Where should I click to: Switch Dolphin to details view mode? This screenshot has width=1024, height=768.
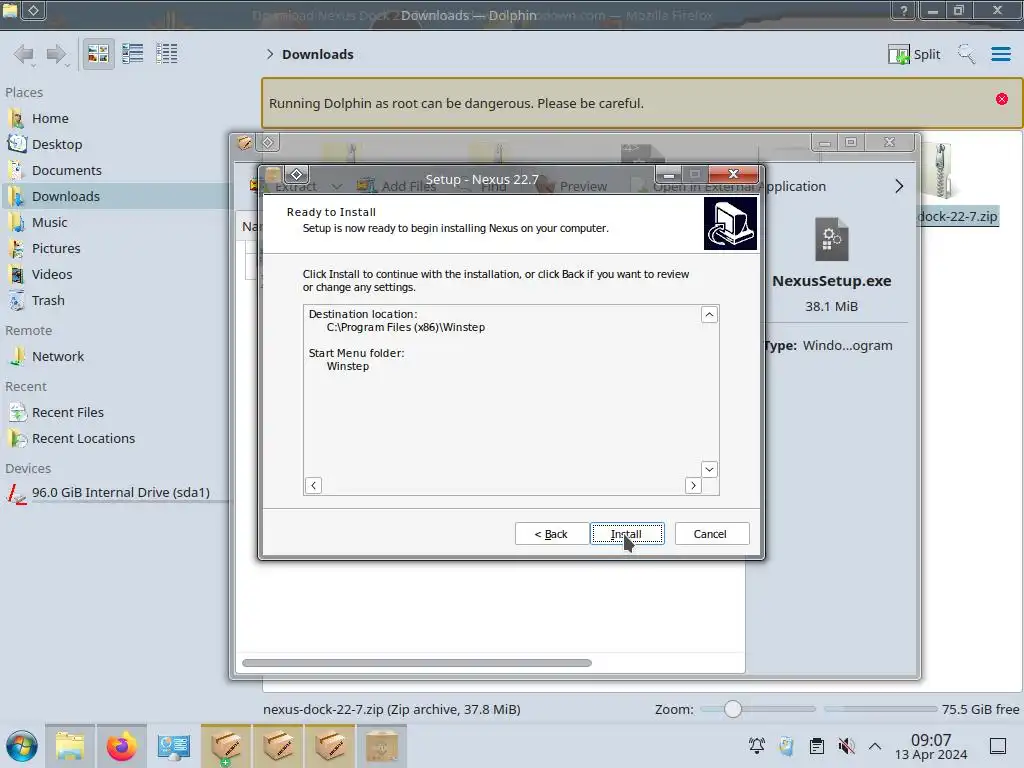click(x=167, y=54)
